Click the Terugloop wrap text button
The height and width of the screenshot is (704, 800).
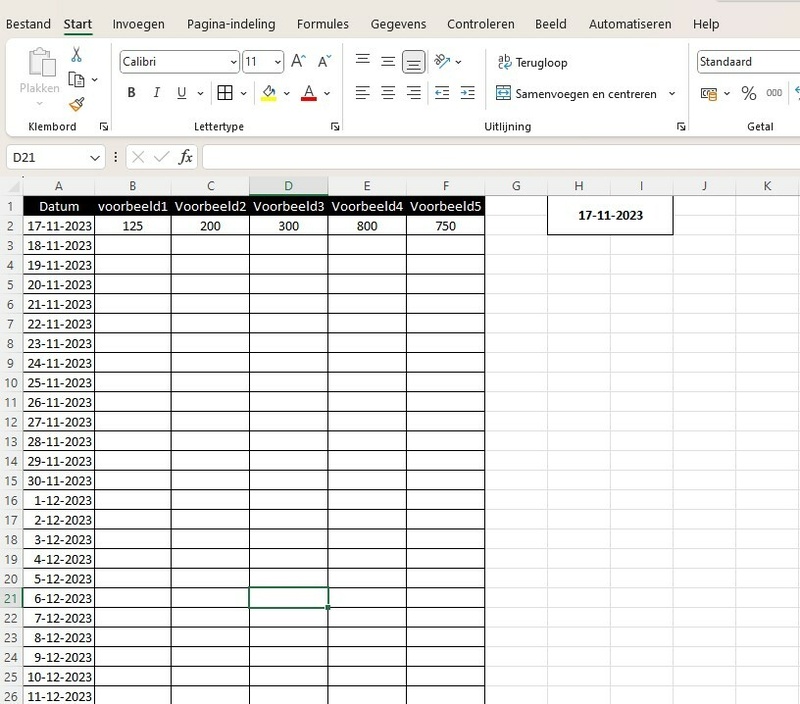(x=532, y=62)
